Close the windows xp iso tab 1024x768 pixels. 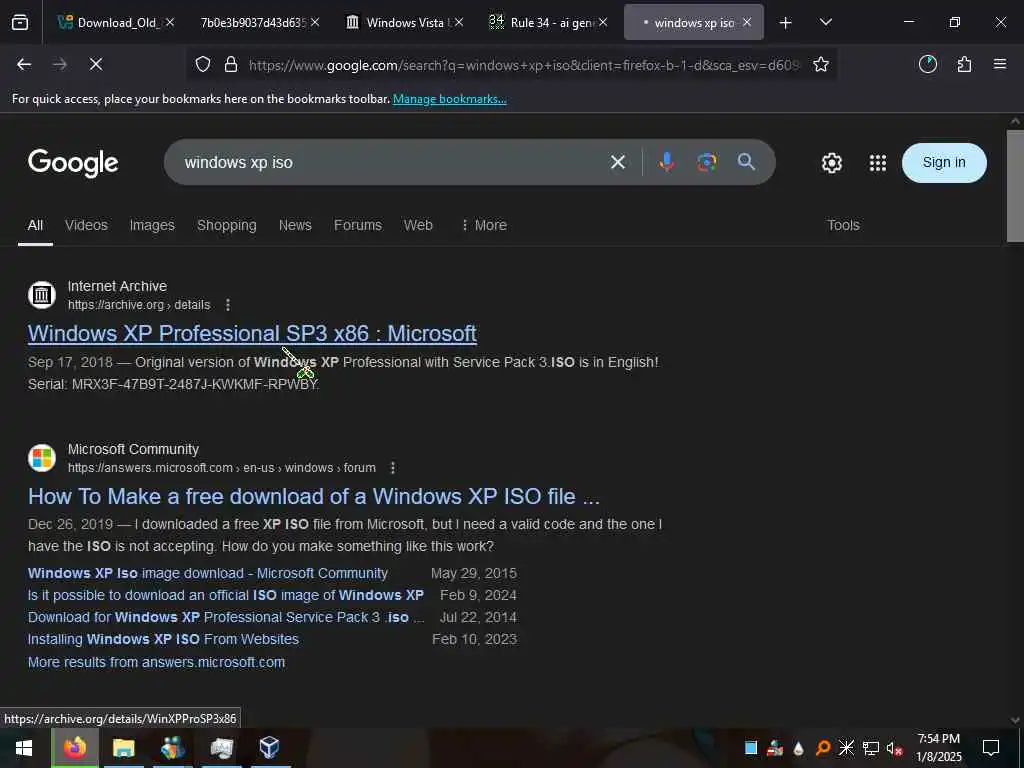click(747, 22)
